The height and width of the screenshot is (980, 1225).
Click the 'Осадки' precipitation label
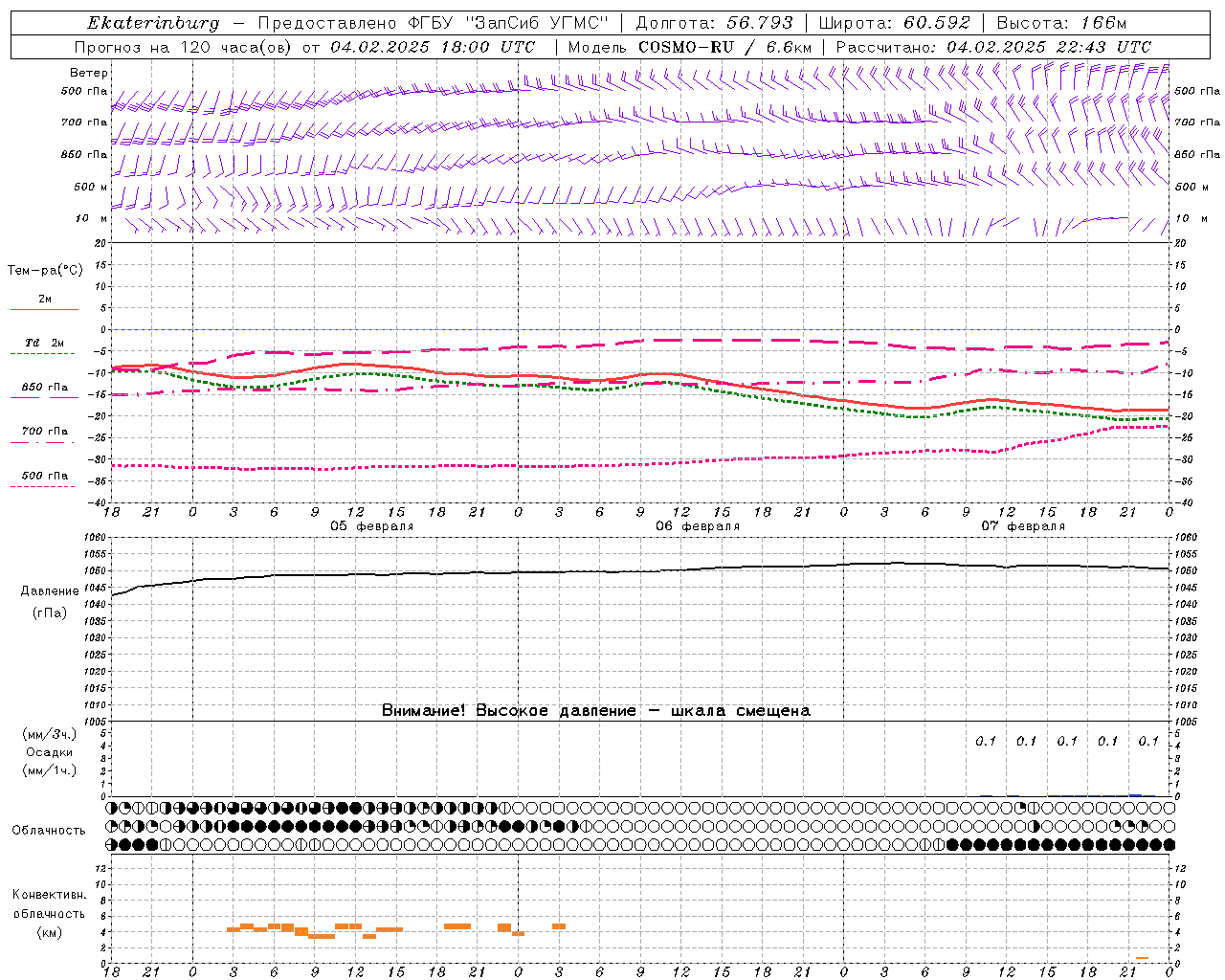point(50,752)
